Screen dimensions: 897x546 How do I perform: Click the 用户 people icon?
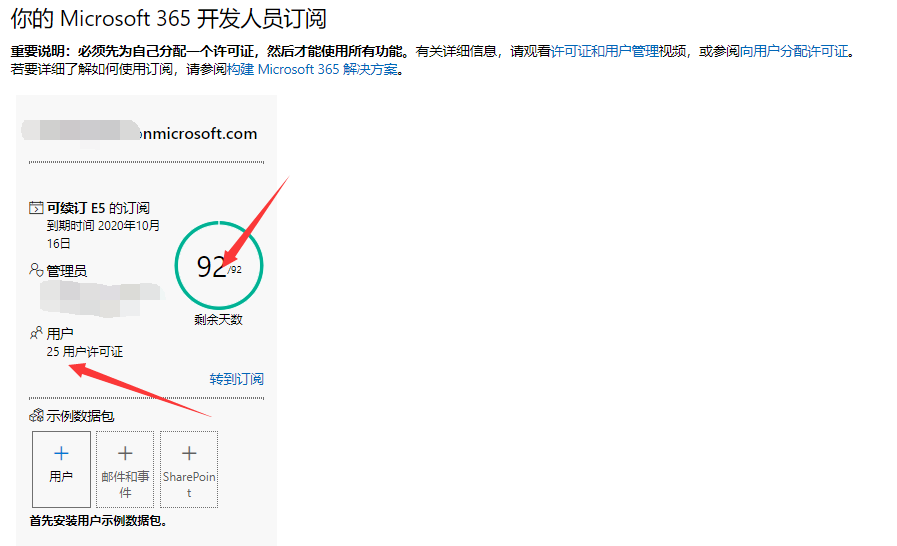(x=36, y=333)
